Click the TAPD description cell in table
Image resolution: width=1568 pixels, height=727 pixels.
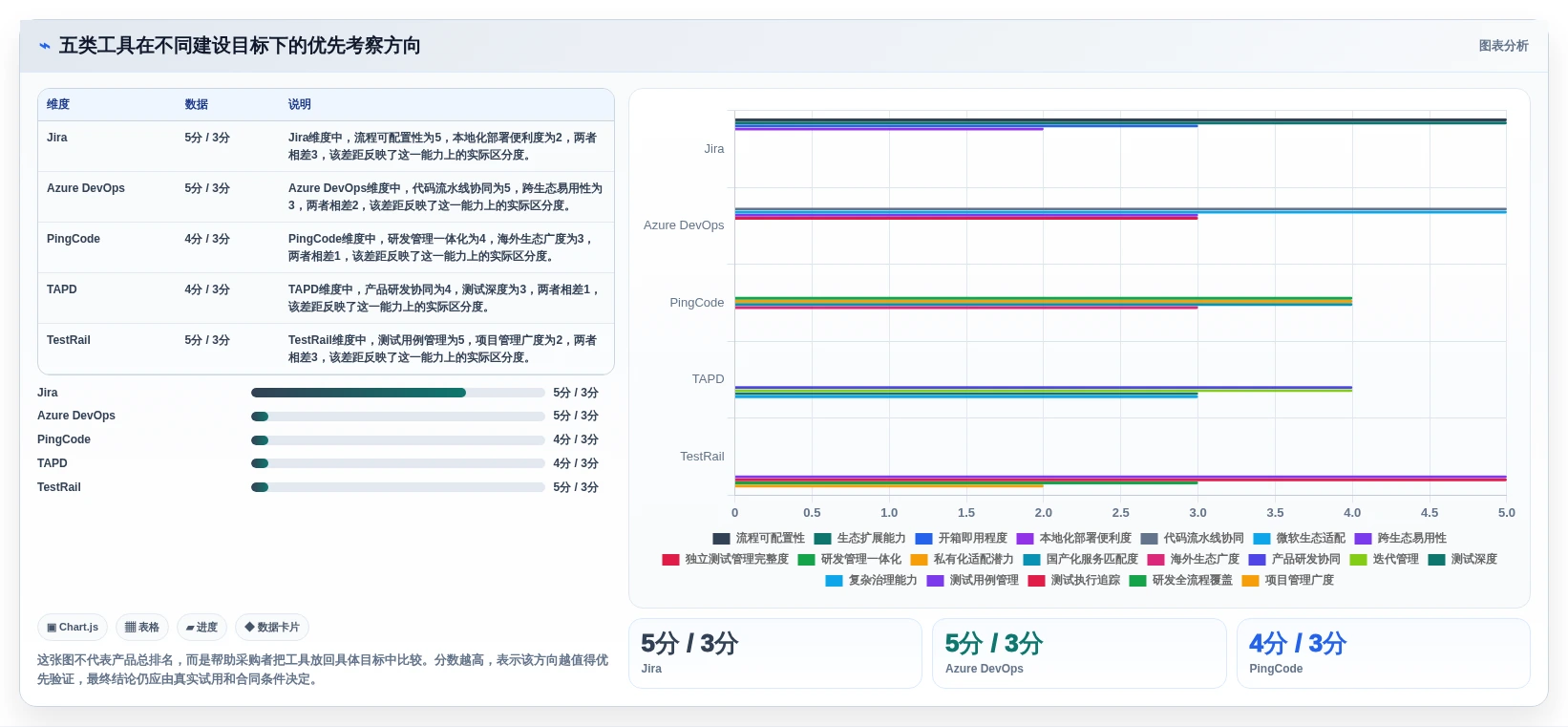[x=446, y=298]
